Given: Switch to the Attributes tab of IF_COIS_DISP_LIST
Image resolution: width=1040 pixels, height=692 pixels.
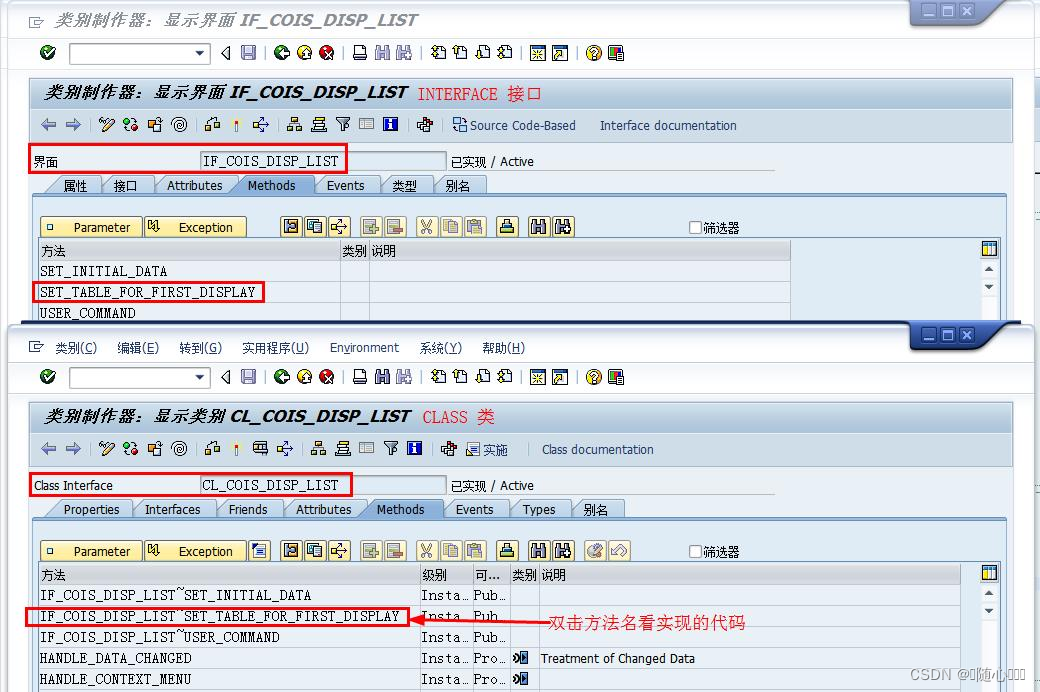Looking at the screenshot, I should tap(193, 185).
